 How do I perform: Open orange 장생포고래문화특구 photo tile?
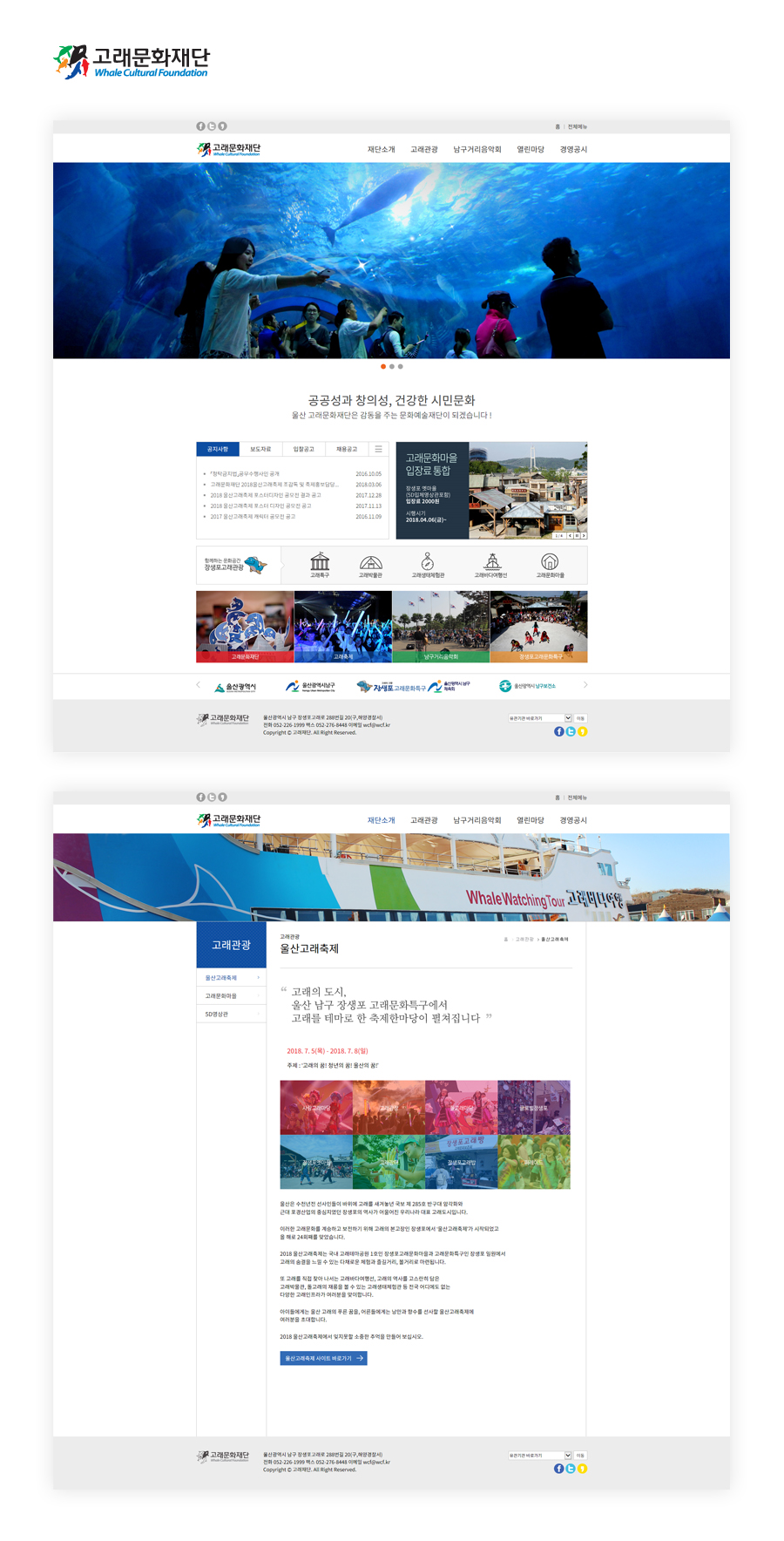click(x=539, y=627)
